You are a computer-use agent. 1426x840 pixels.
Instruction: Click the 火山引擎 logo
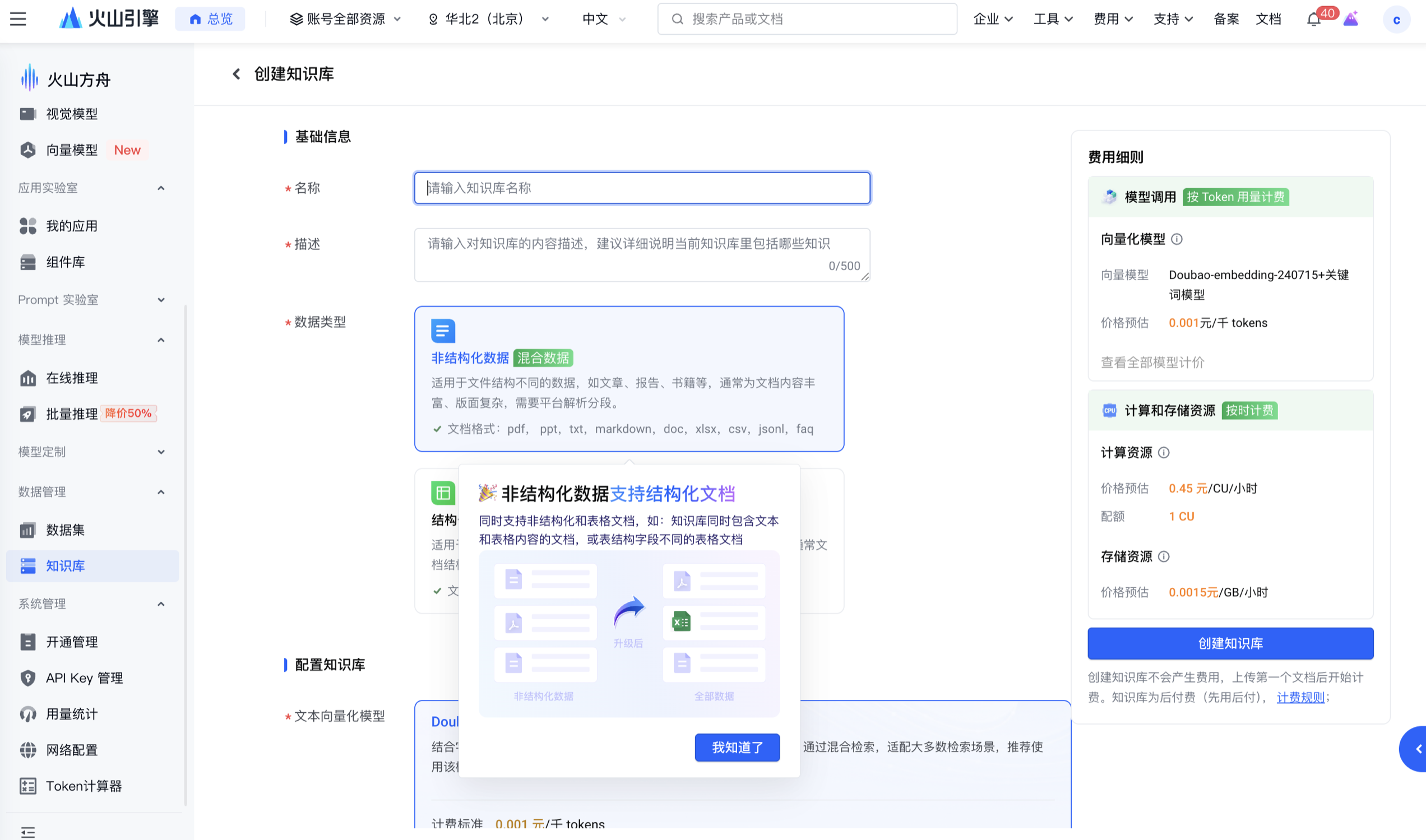tap(109, 18)
